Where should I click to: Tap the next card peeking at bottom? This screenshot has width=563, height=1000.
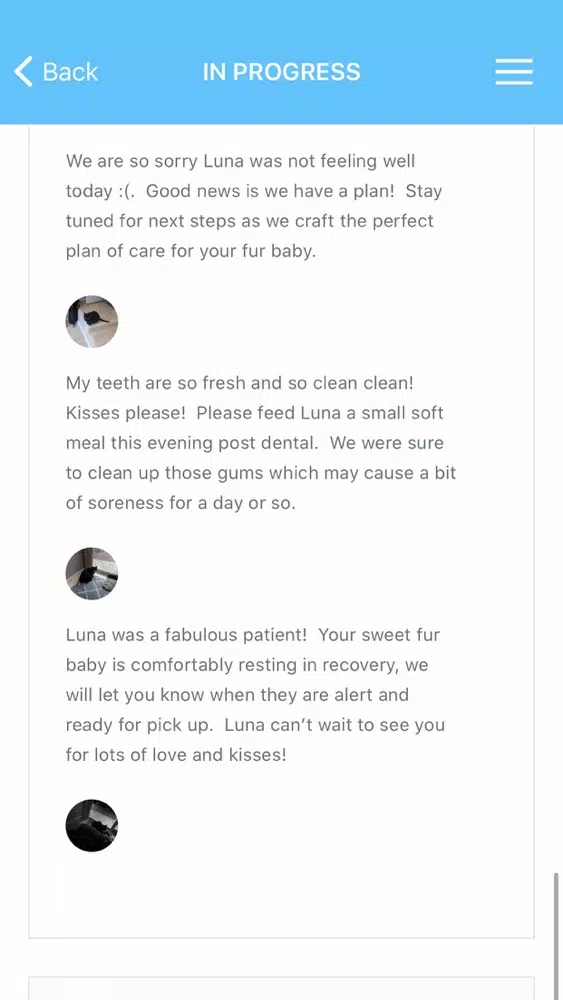point(281,988)
